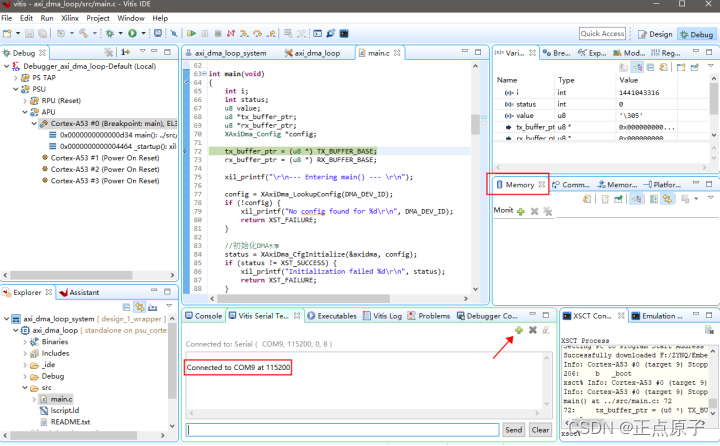This screenshot has width=720, height=446.
Task: Click the Clear button
Action: tap(540, 430)
